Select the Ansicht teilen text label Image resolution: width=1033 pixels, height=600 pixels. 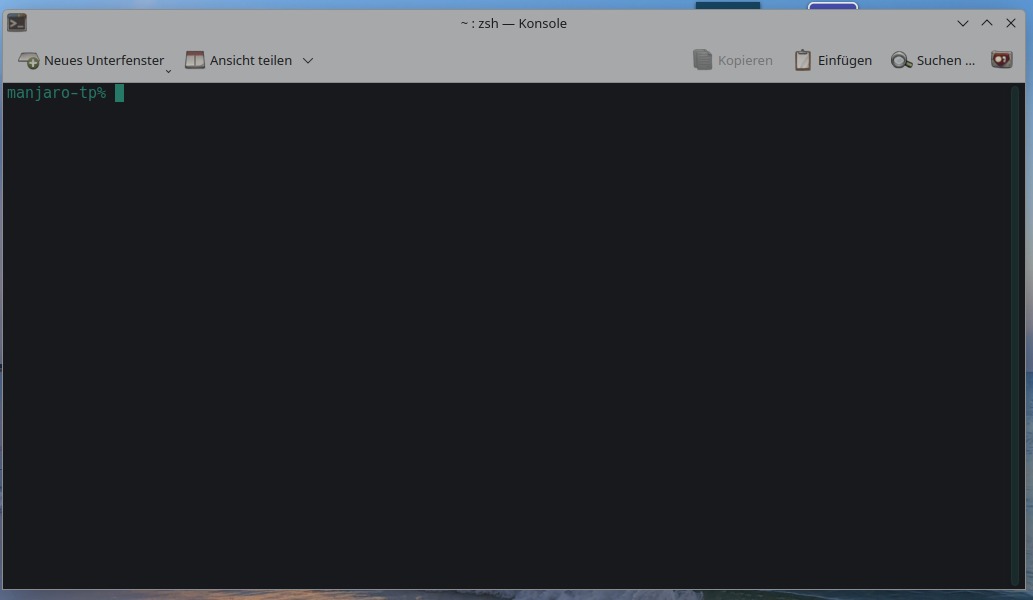tap(251, 61)
